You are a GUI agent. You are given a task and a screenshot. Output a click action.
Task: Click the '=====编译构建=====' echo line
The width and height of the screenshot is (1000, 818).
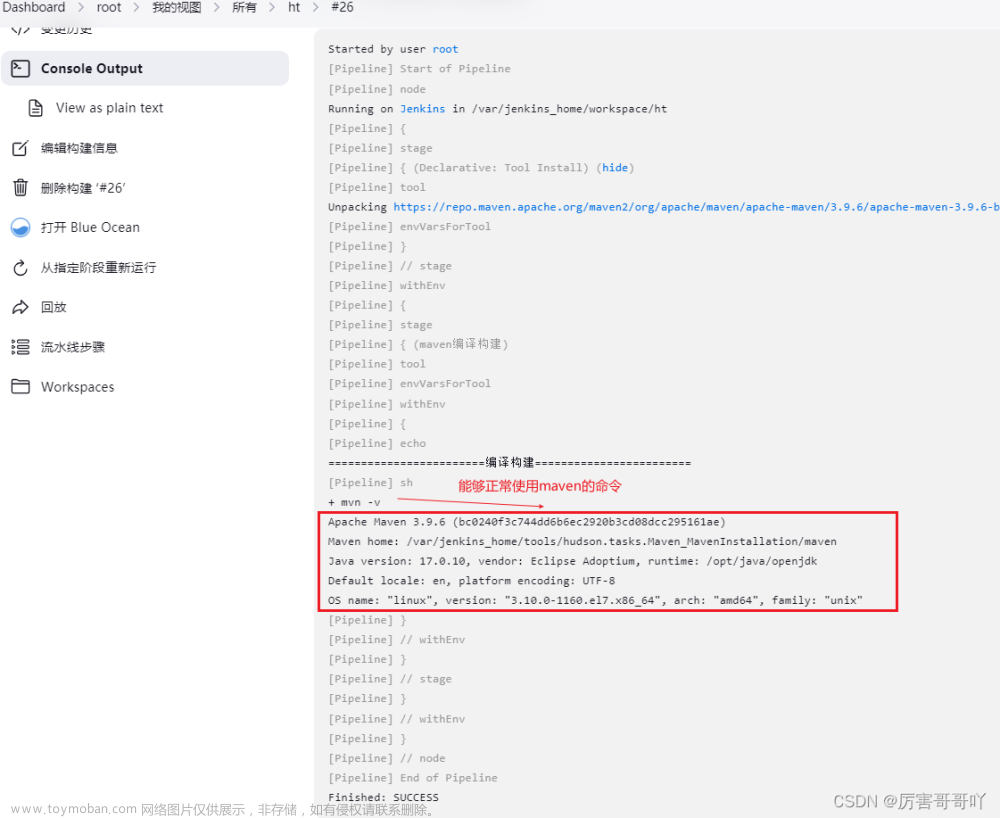510,462
